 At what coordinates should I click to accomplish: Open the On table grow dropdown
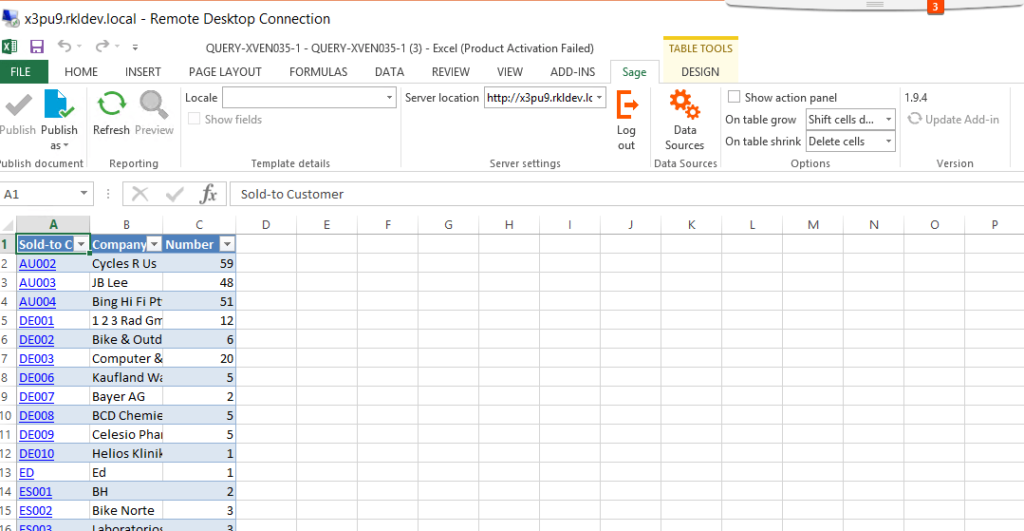[x=888, y=120]
